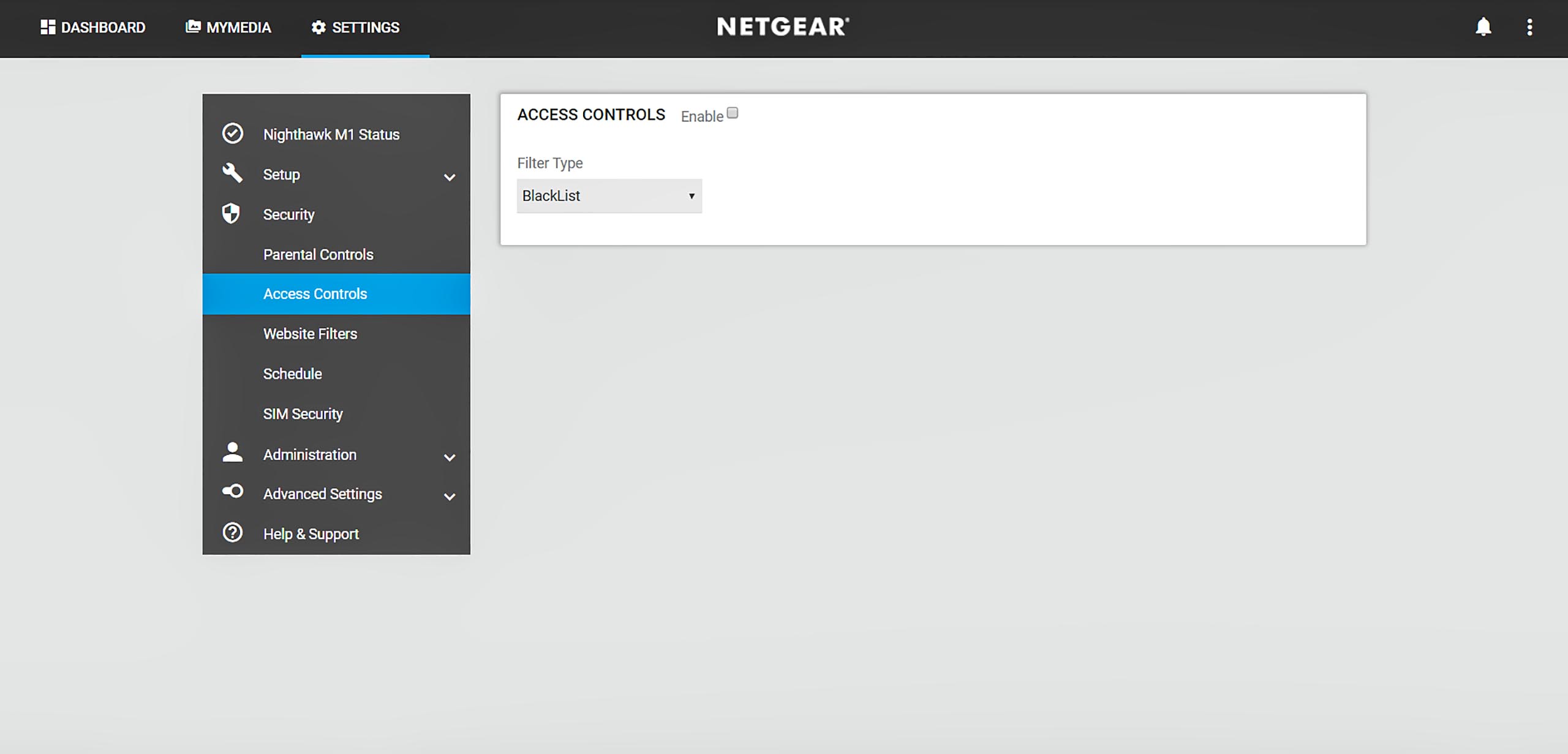Open the Filter Type BlackList dropdown
The image size is (1568, 754).
[609, 196]
